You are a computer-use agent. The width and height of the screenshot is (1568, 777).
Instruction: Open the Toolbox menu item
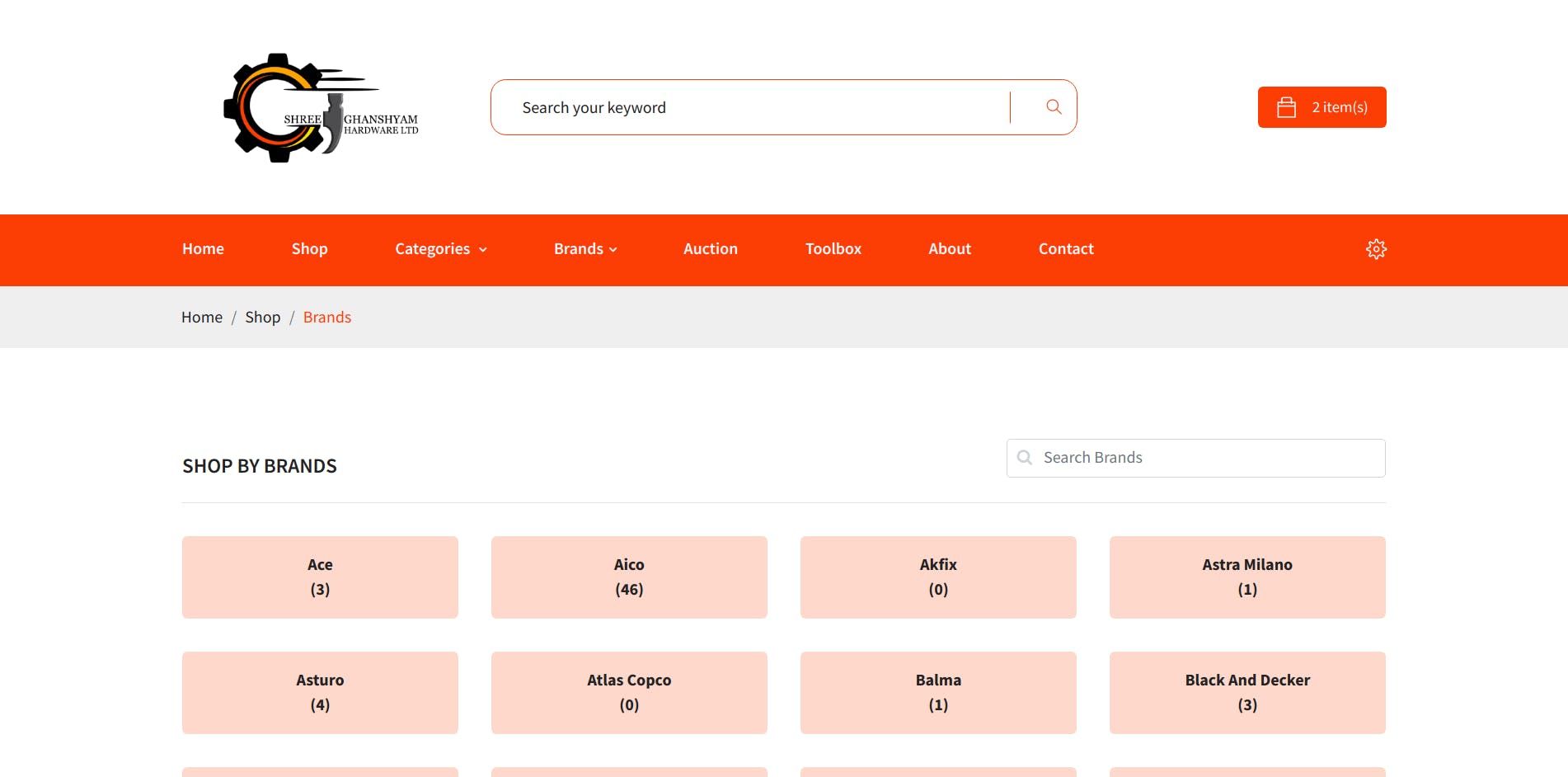(x=833, y=249)
